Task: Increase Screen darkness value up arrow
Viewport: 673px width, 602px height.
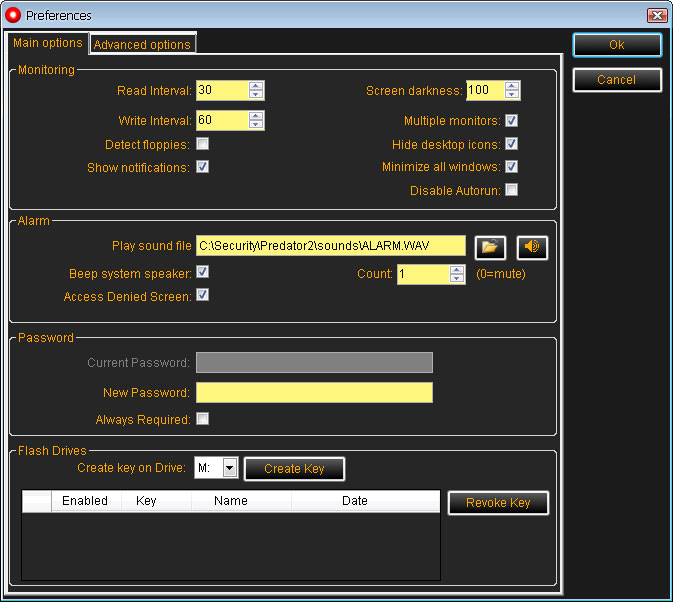Action: click(513, 86)
